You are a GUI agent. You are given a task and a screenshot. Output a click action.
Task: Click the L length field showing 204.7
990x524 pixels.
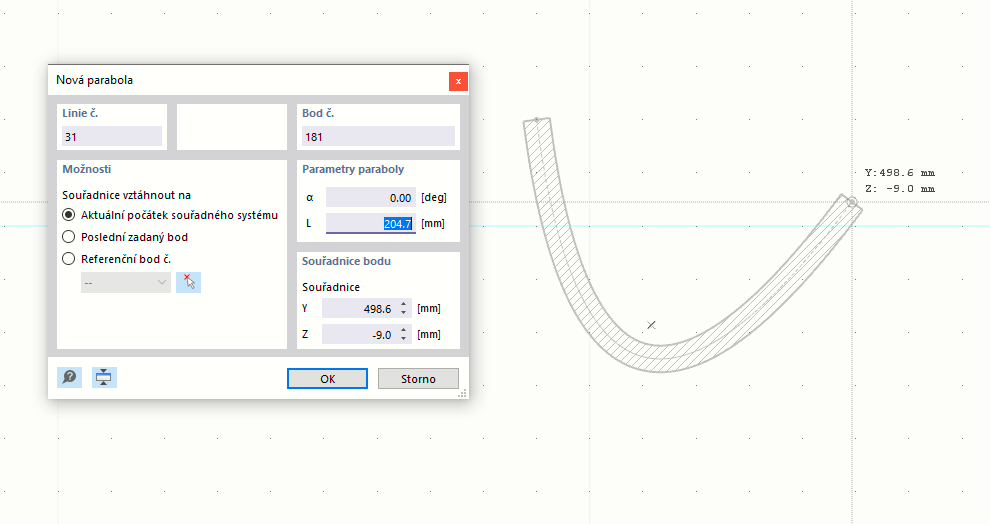(x=371, y=223)
